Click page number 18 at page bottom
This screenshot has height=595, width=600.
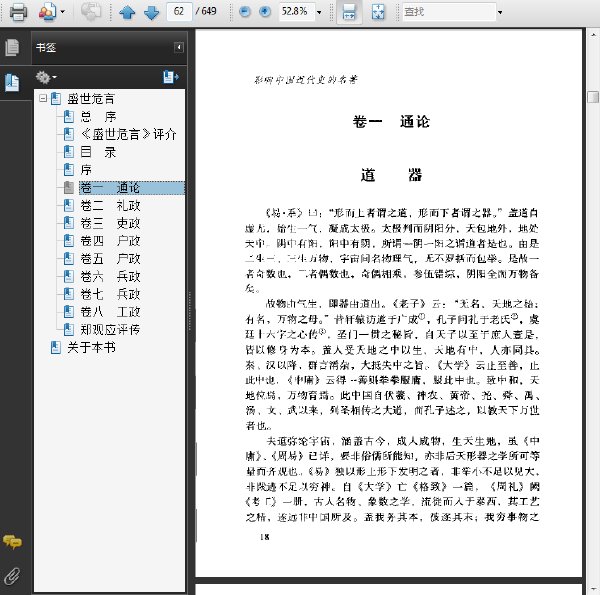click(264, 537)
